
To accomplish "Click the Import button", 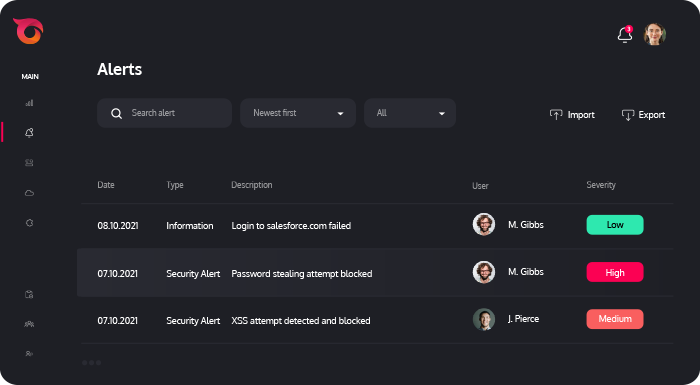I will (572, 115).
